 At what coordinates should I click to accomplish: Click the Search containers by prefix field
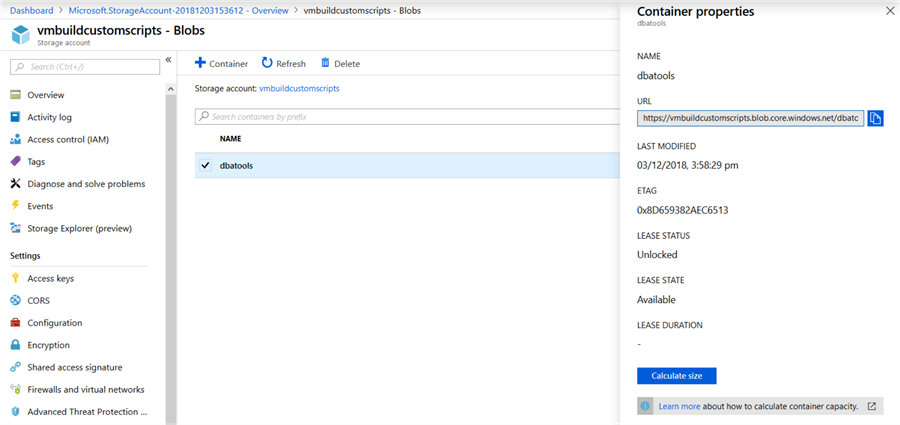click(408, 117)
